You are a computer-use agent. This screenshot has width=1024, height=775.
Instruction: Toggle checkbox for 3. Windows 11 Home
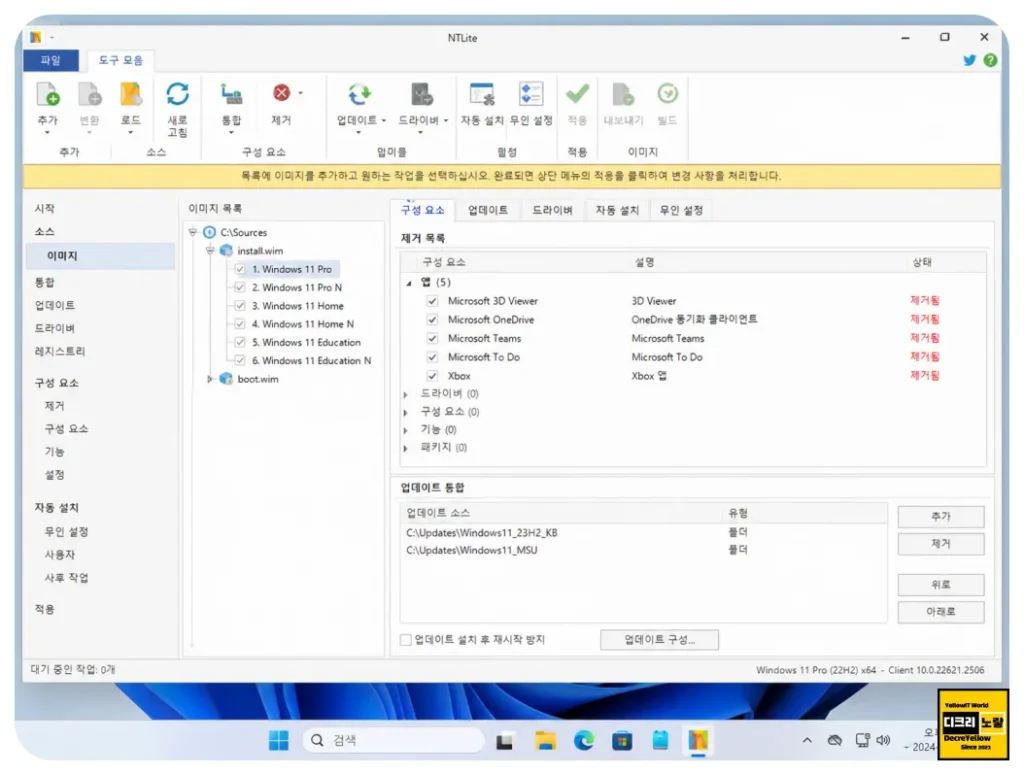[240, 306]
